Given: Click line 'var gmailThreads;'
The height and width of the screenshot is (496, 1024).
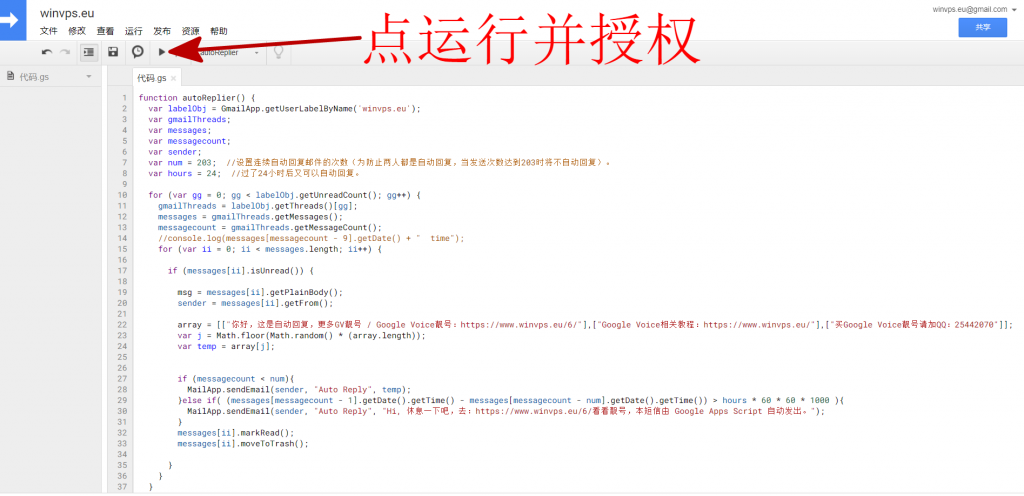Looking at the screenshot, I should tap(189, 119).
